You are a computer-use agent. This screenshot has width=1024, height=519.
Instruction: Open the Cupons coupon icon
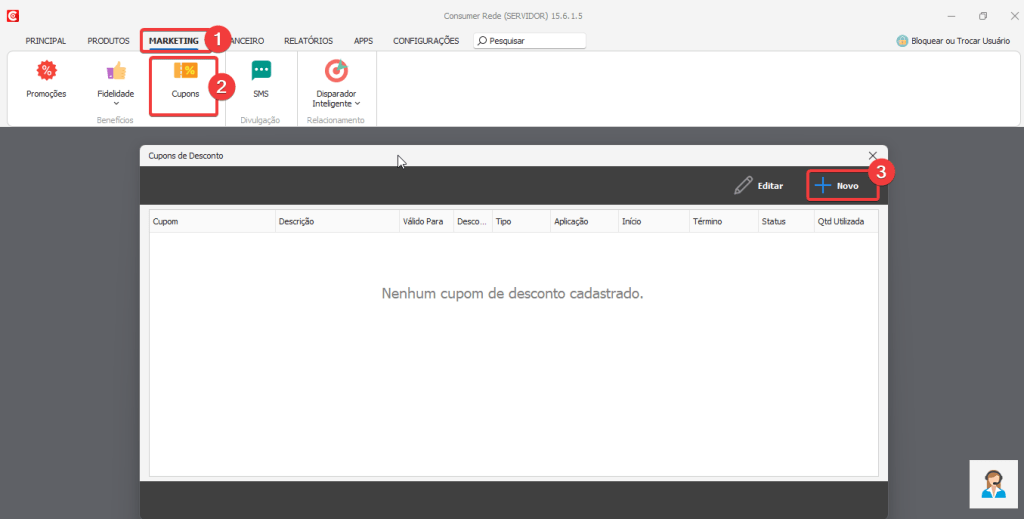(x=185, y=71)
